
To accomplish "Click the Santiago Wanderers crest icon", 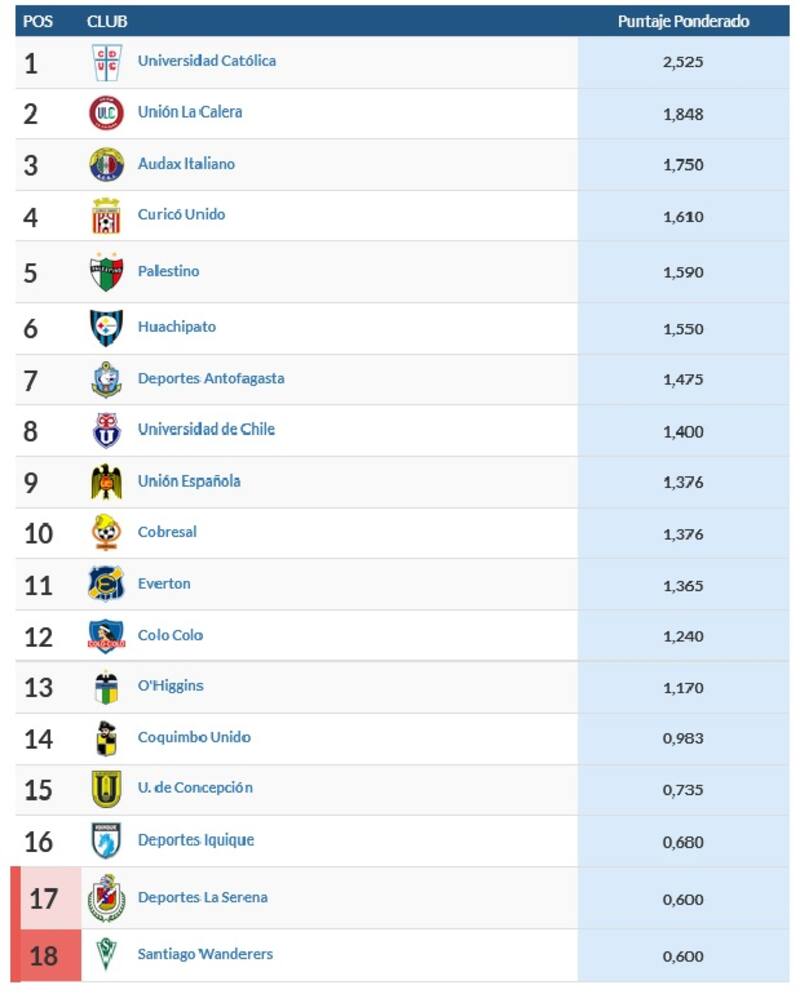I will click(x=106, y=955).
